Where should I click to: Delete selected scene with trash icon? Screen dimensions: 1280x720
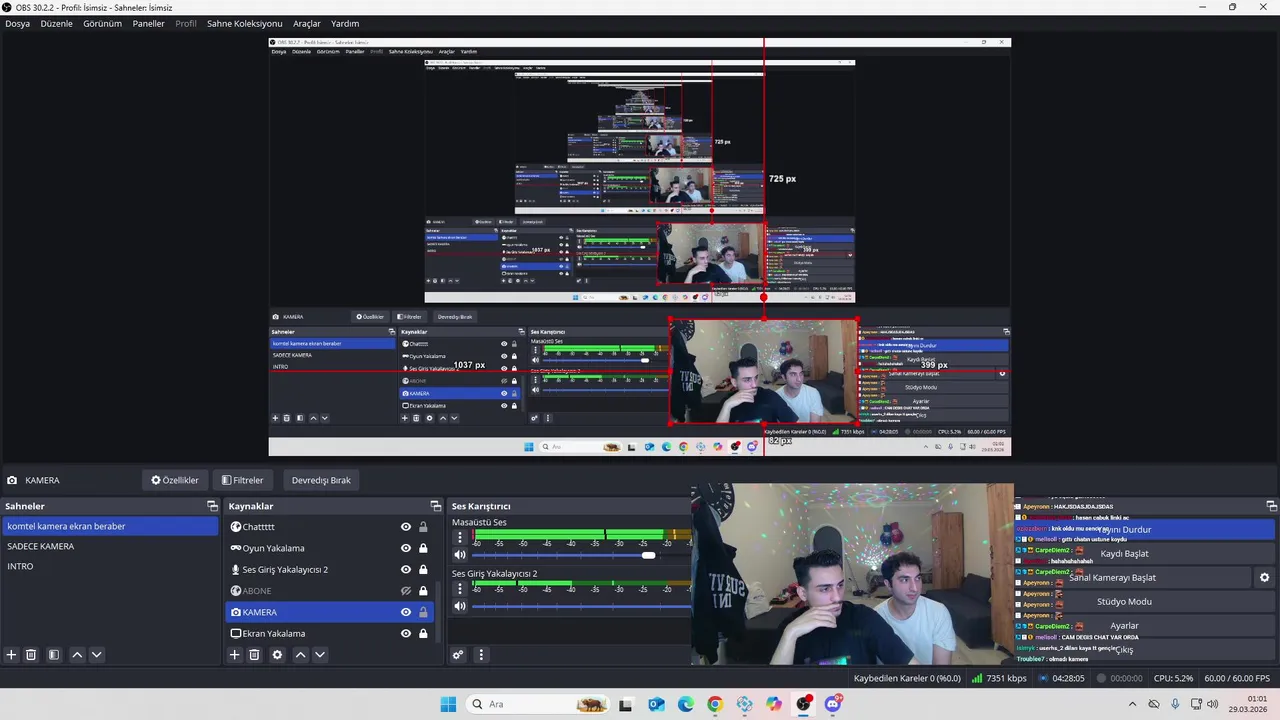31,655
